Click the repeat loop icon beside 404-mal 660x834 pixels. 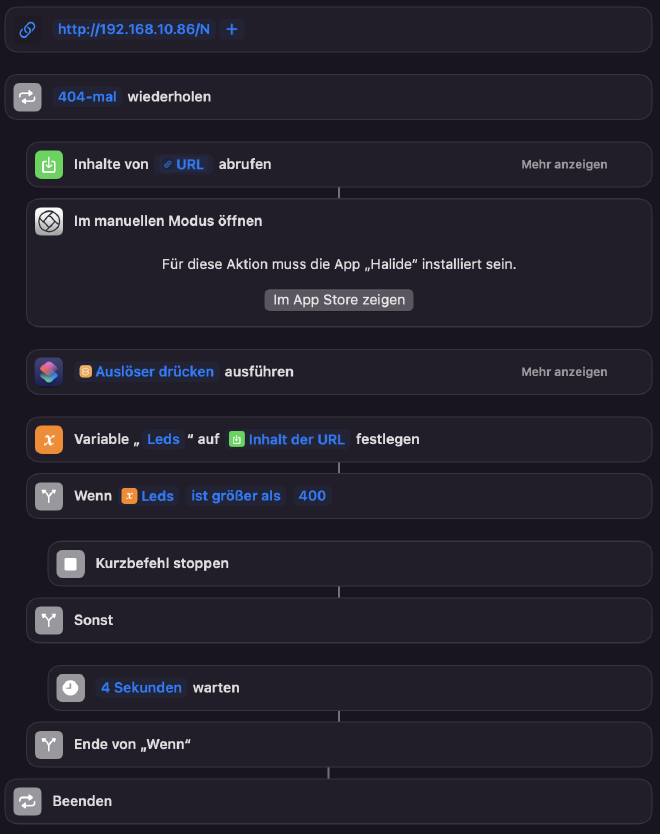(x=27, y=96)
